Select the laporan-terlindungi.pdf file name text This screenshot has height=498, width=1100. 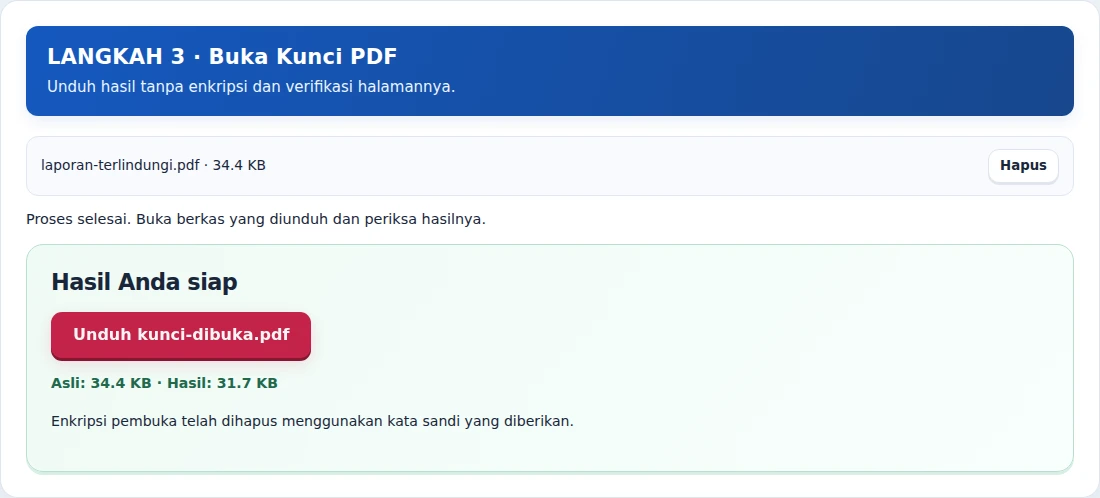pos(120,166)
